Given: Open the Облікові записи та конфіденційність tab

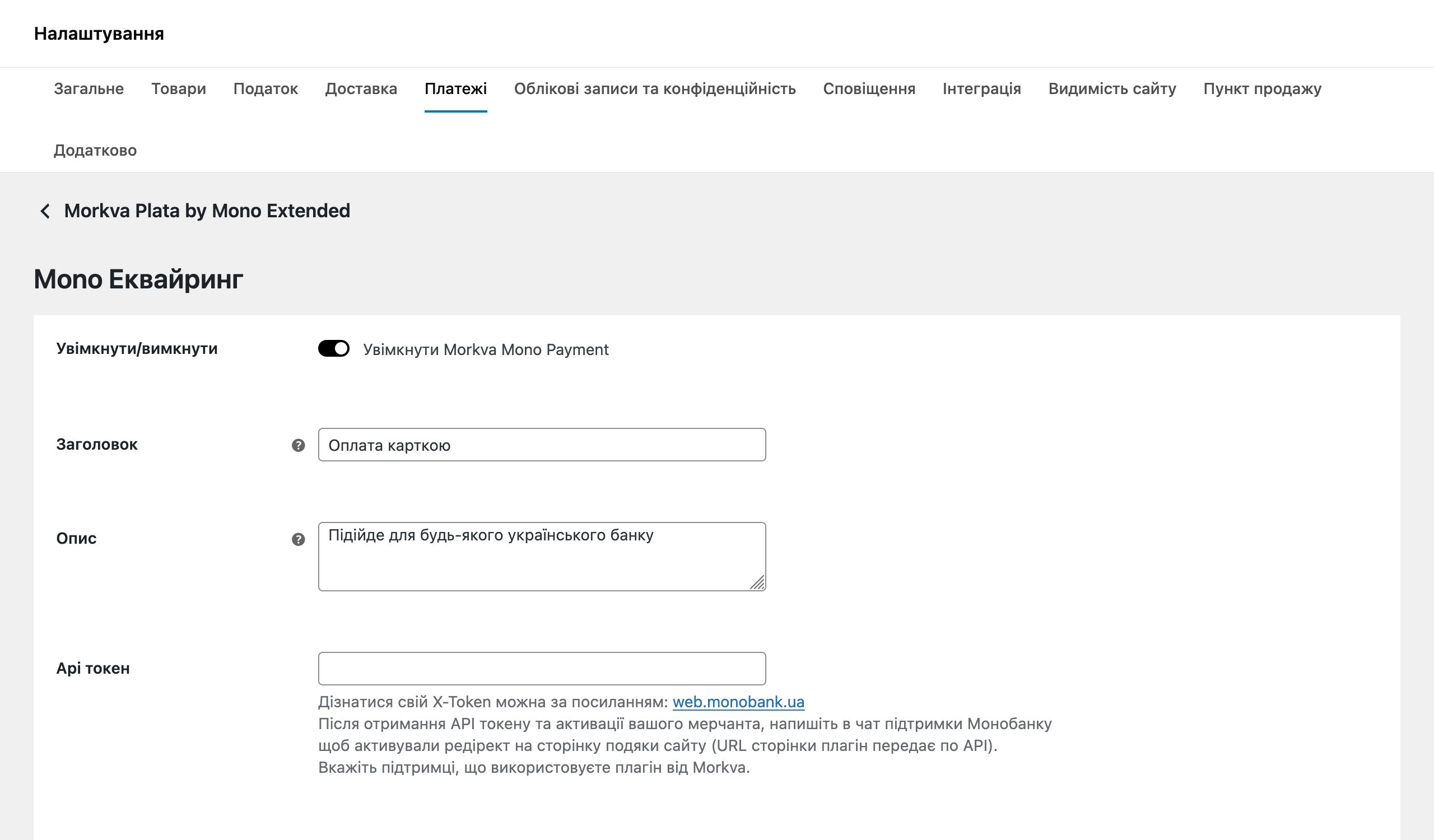Looking at the screenshot, I should click(654, 88).
